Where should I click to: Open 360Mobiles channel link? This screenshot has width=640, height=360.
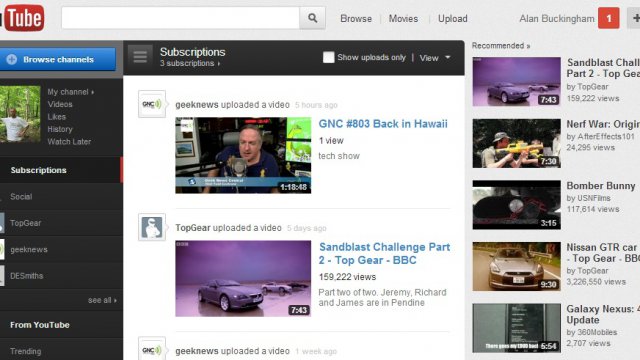click(596, 332)
